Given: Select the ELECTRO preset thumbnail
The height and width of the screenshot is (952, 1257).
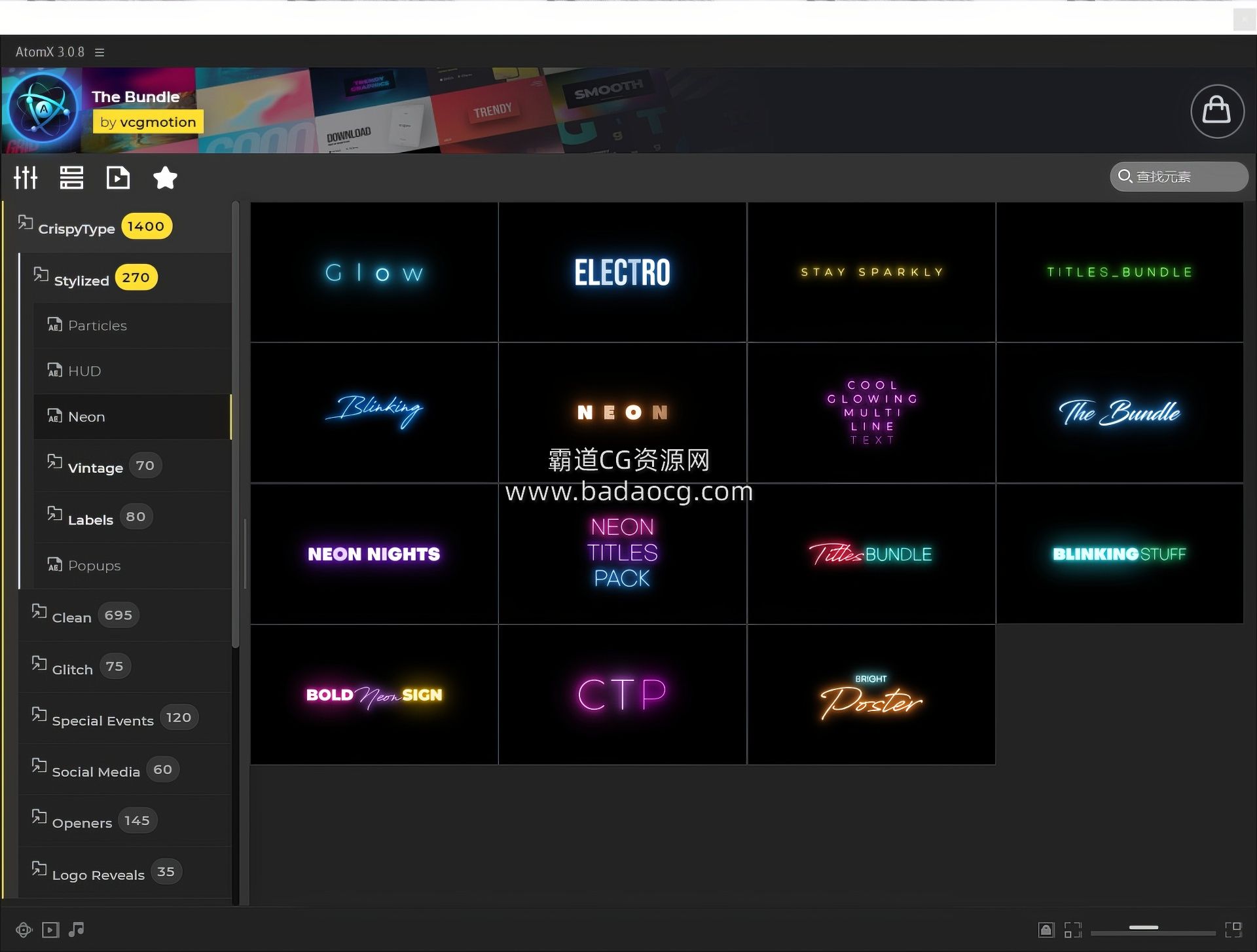Looking at the screenshot, I should (623, 272).
